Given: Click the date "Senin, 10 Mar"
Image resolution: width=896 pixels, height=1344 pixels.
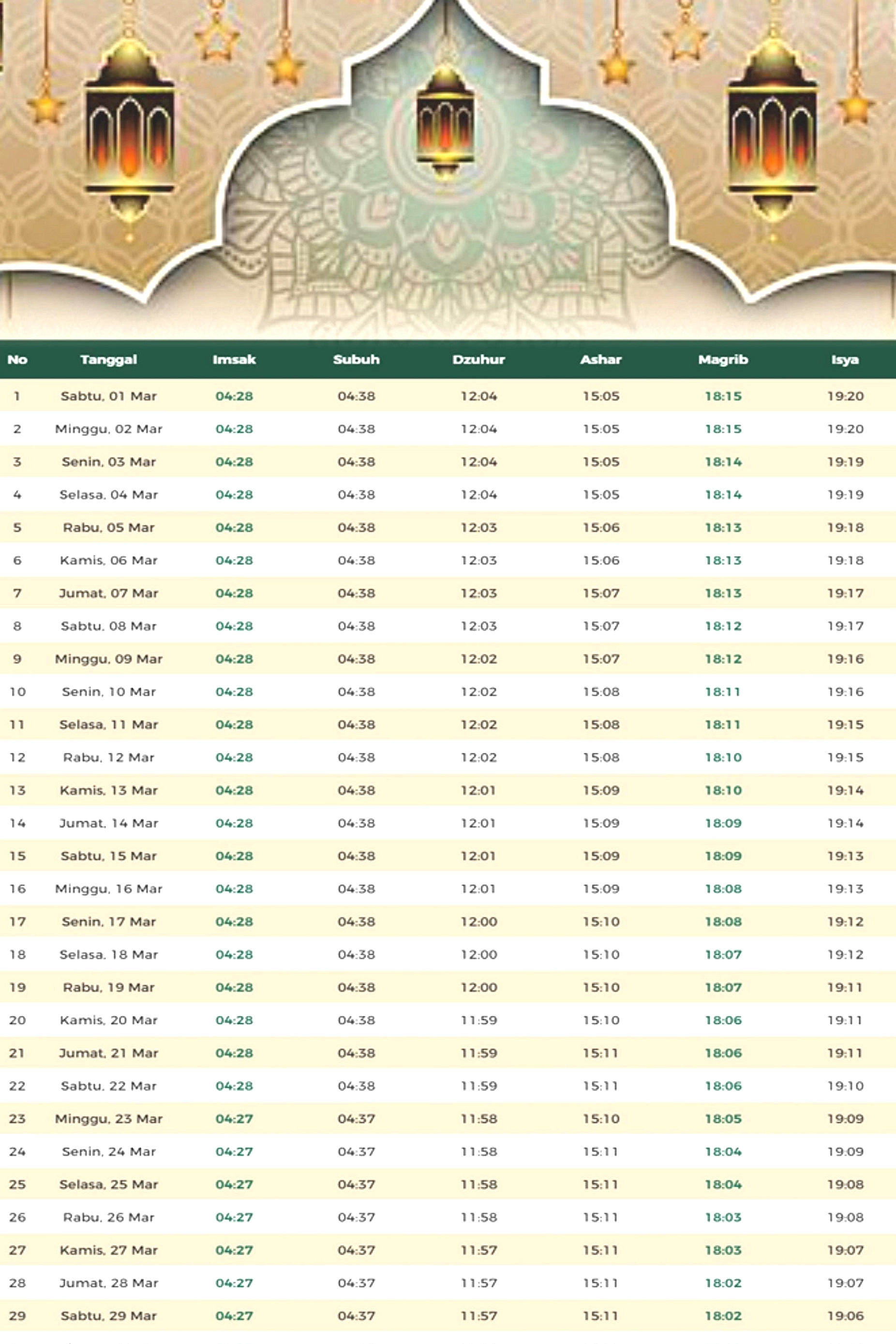Looking at the screenshot, I should 108,692.
